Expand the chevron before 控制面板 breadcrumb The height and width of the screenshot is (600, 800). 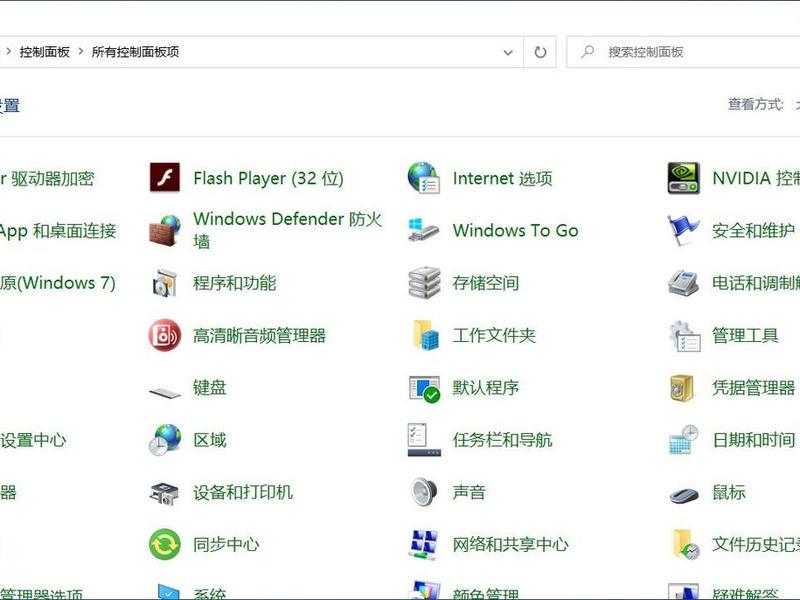coord(8,52)
